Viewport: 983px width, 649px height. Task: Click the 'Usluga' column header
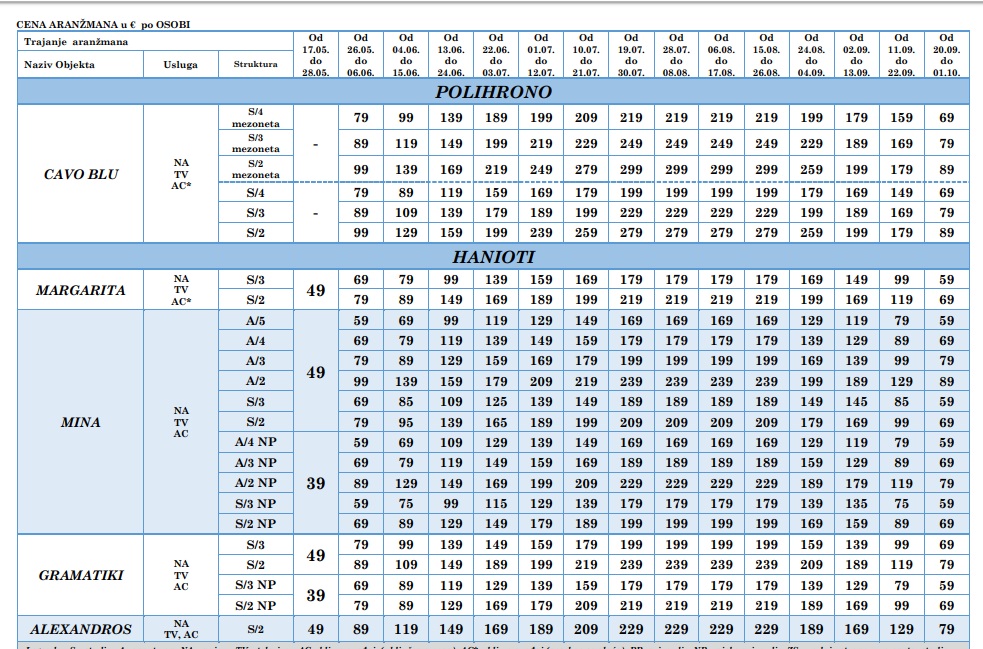180,65
